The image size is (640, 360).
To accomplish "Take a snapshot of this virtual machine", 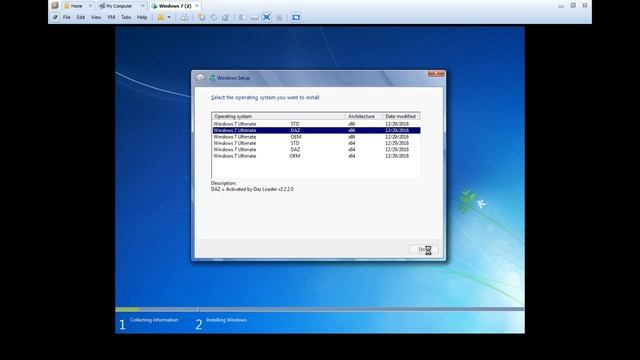I will coord(202,17).
